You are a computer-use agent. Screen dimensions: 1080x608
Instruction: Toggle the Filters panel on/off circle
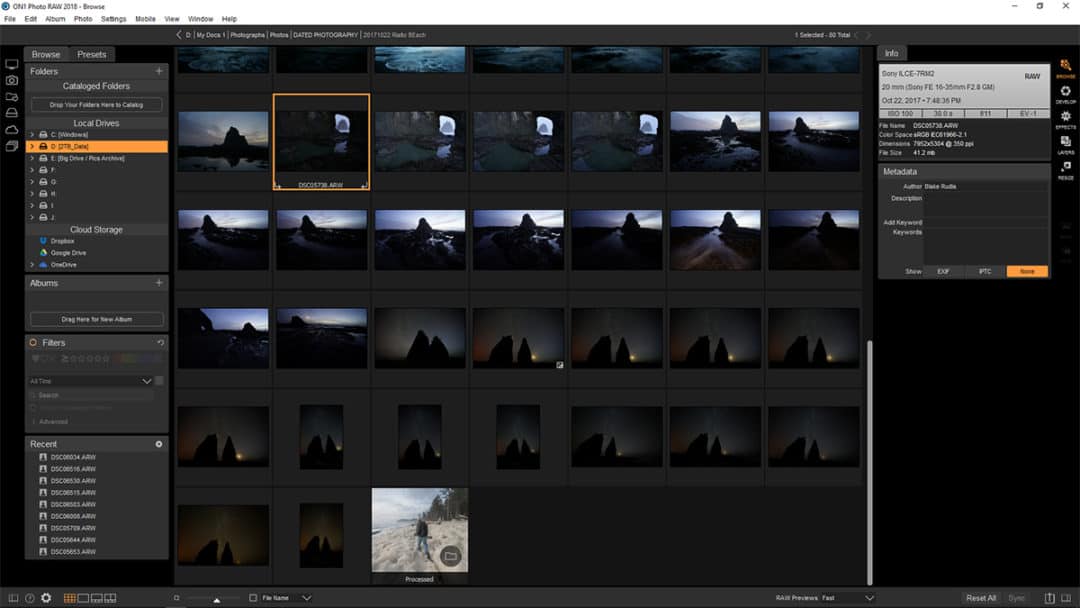click(x=33, y=342)
